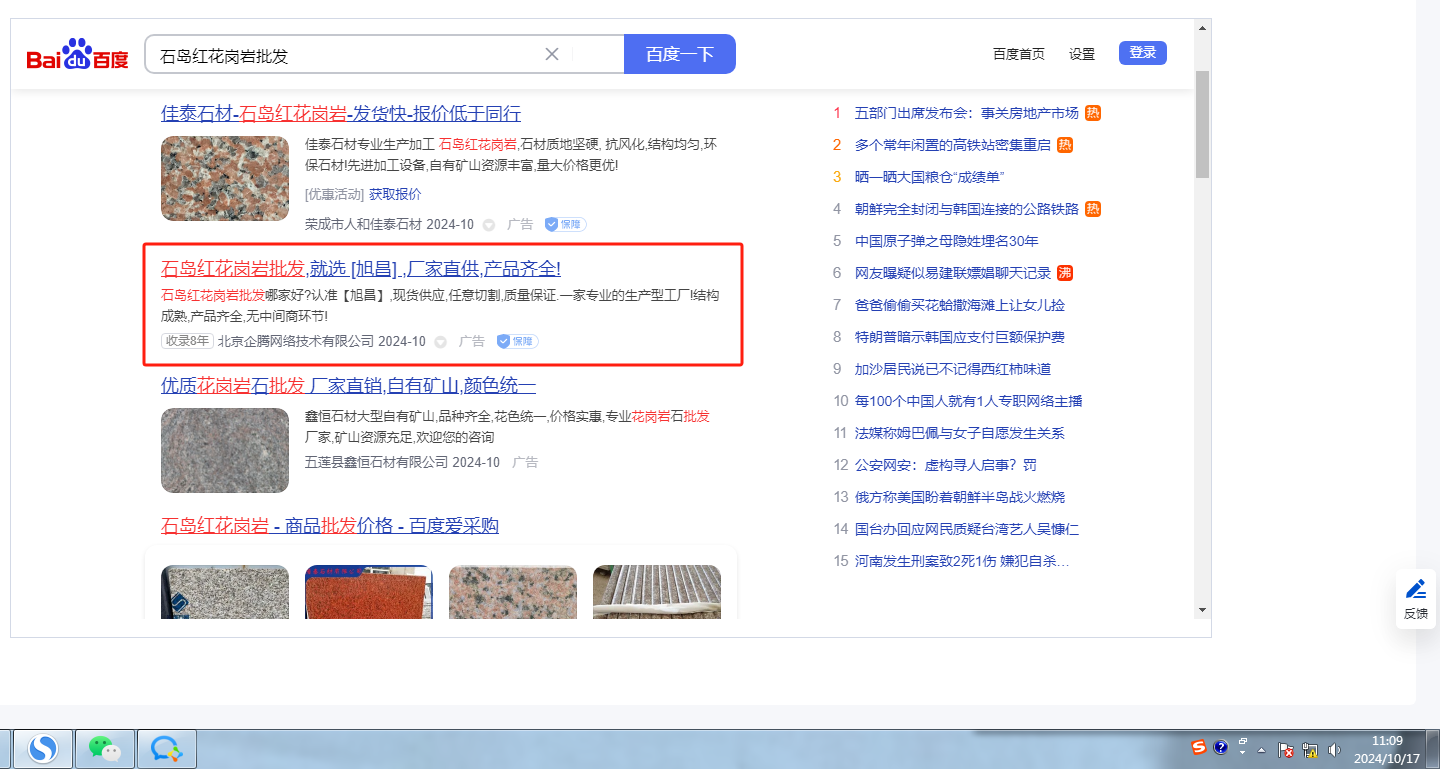
Task: Open hot search 朝鲜完全封闭与韩国连接的公路铁路
Action: 967,209
